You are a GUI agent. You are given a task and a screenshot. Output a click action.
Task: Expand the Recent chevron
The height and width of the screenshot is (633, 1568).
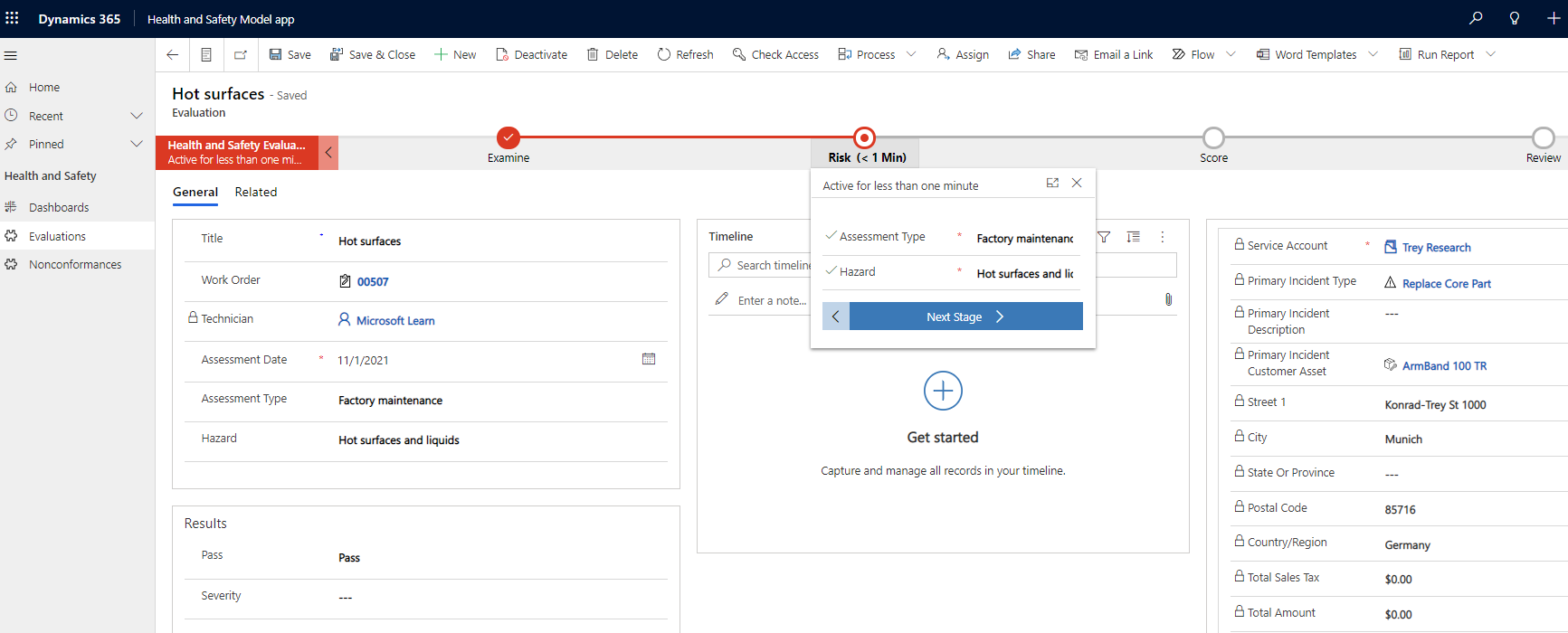point(137,116)
